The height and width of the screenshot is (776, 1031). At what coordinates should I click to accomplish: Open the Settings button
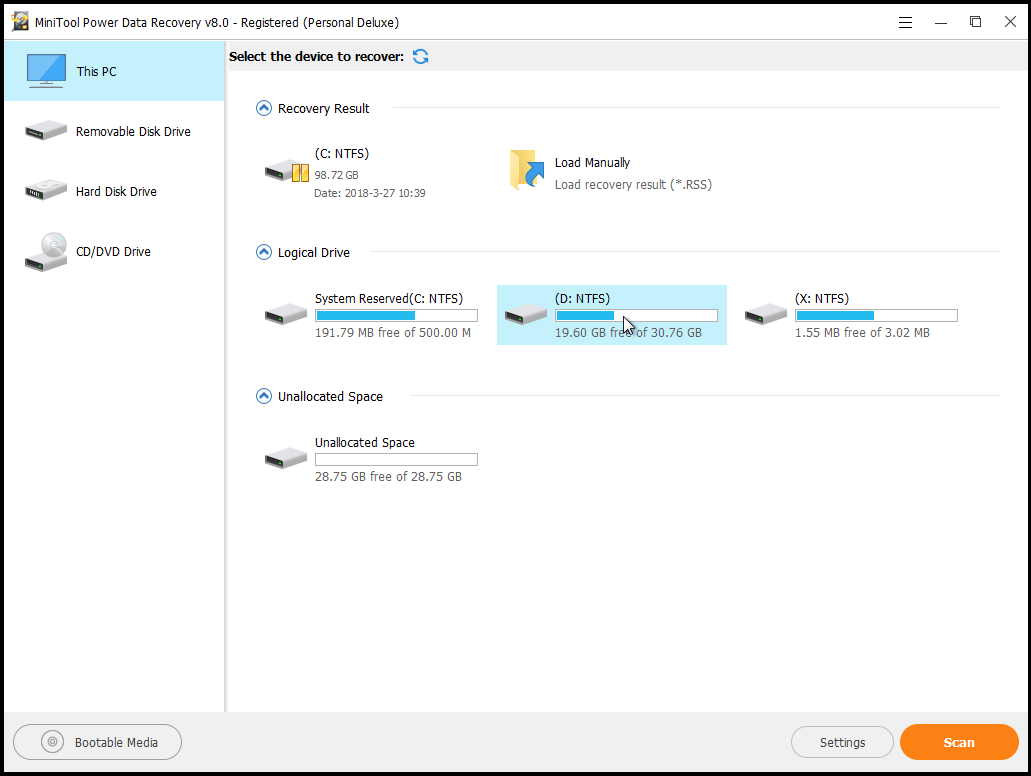coord(842,742)
